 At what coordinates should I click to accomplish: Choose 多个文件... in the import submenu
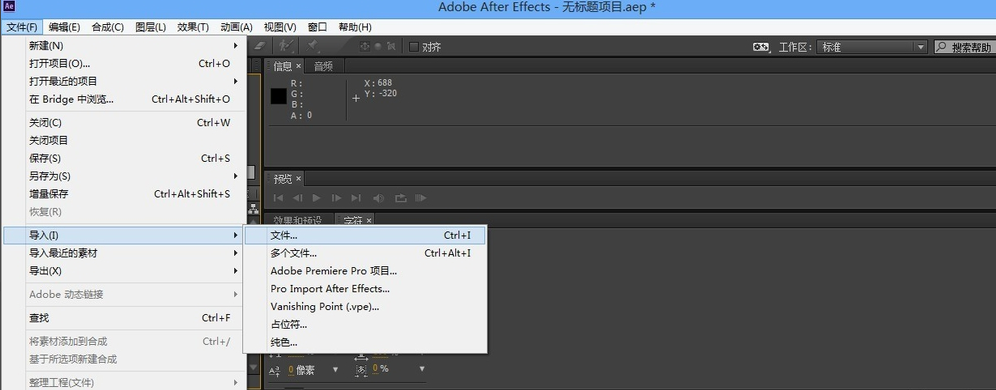365,253
